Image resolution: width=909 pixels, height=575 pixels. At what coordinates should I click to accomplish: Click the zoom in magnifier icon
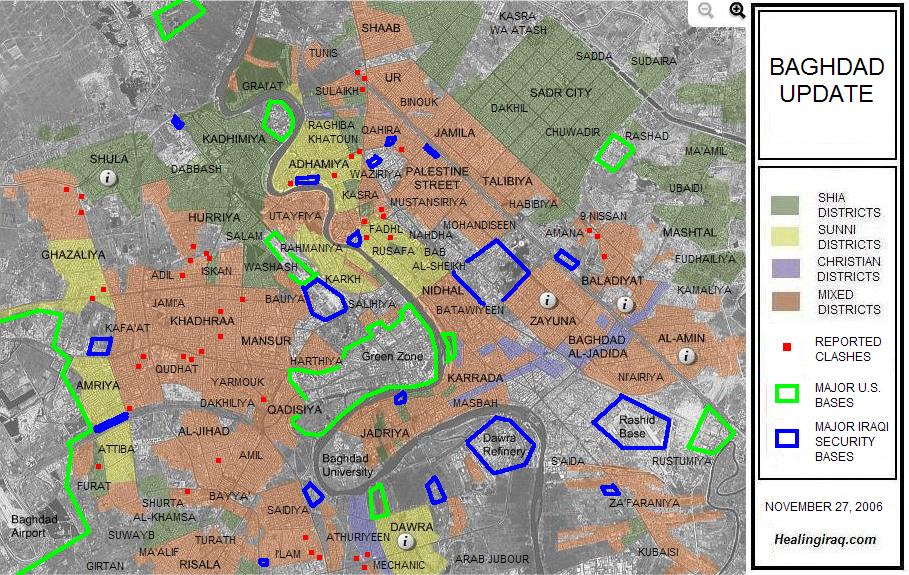[737, 11]
